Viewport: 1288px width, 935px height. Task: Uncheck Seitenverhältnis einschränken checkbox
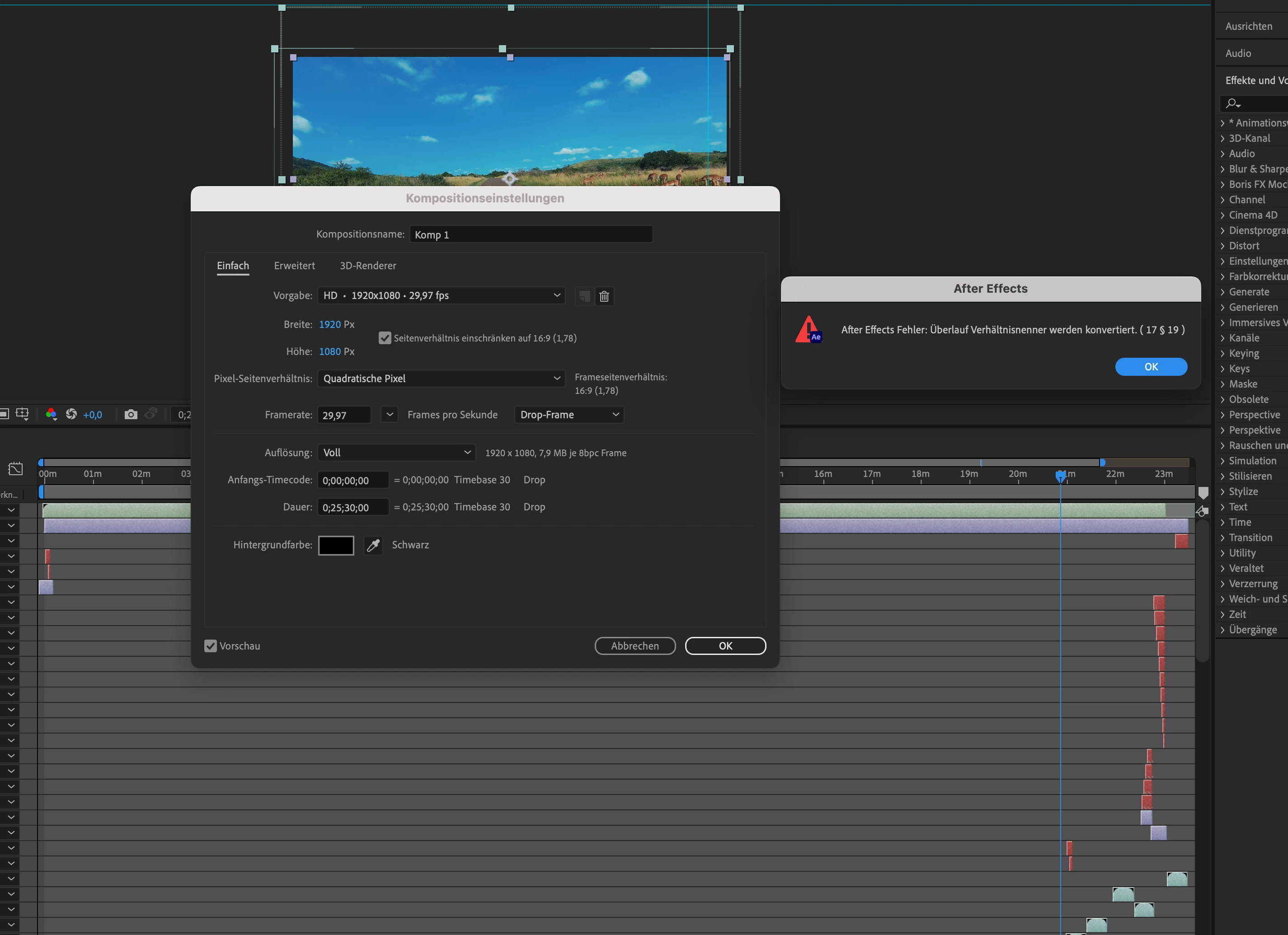point(385,338)
